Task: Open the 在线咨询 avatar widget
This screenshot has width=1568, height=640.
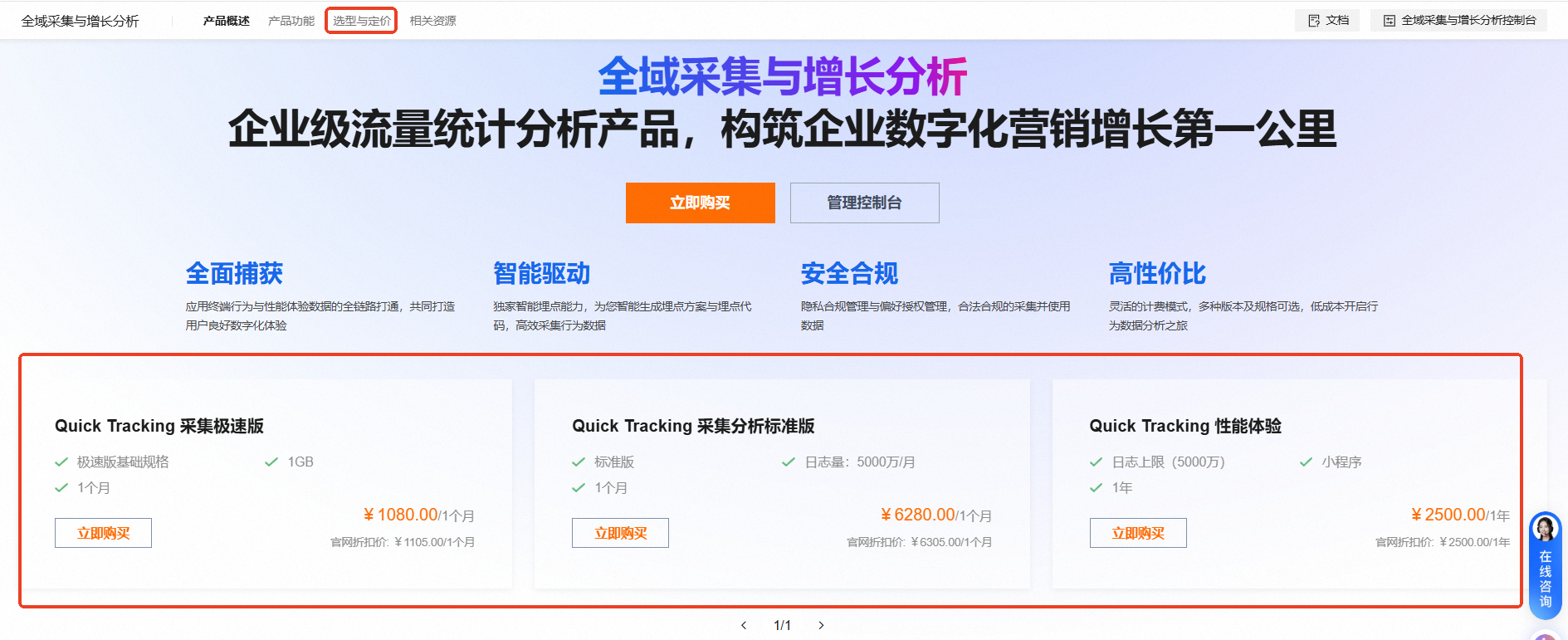Action: [x=1546, y=564]
